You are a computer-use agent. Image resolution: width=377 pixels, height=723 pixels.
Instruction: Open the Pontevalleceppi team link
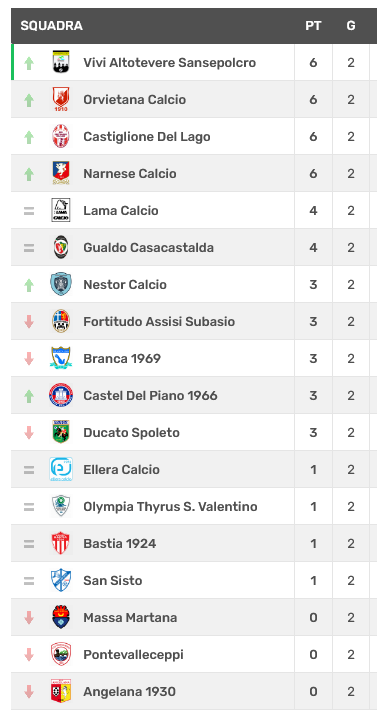[133, 654]
